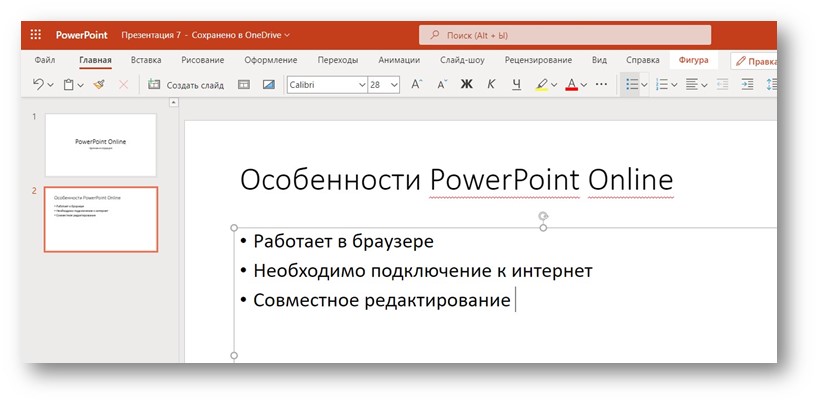Click the Delete X icon
This screenshot has height=405, width=819.
[123, 84]
